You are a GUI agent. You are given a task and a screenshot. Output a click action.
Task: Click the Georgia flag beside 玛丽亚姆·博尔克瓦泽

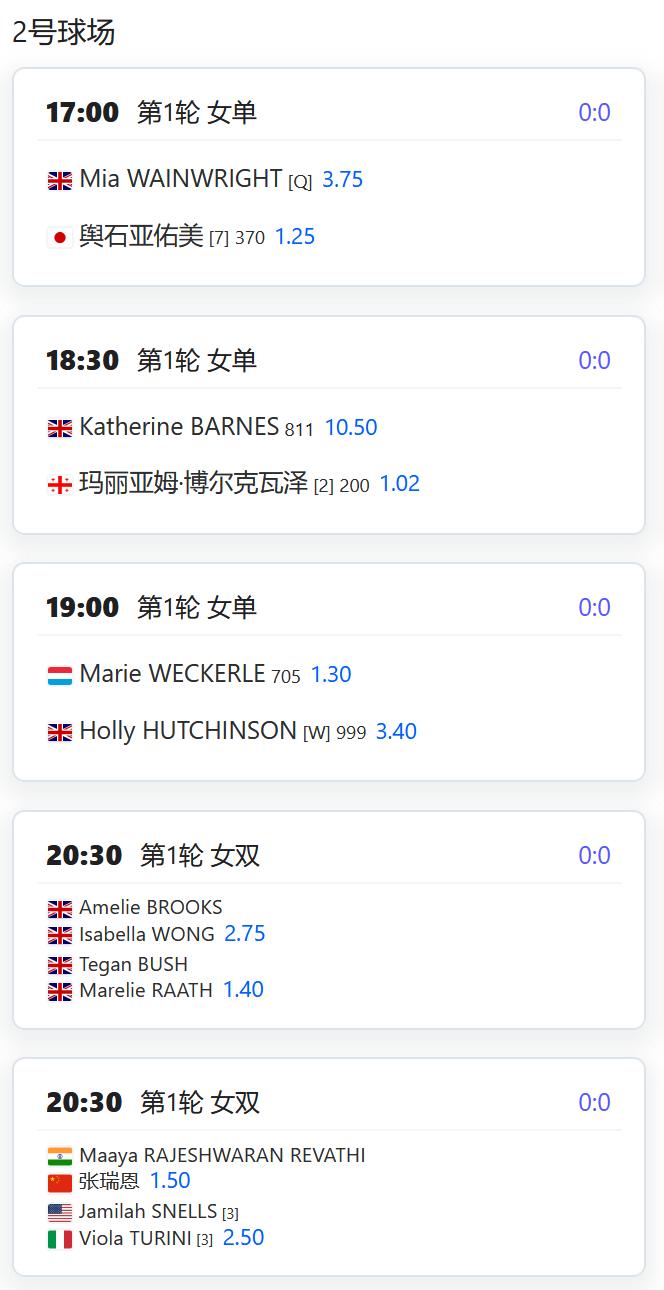coord(60,485)
